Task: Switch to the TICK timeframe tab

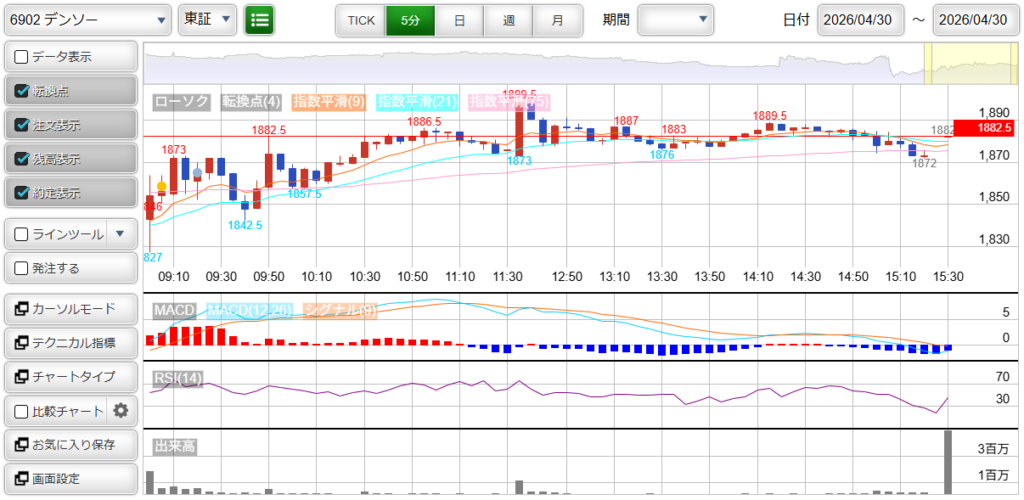Action: pos(360,20)
